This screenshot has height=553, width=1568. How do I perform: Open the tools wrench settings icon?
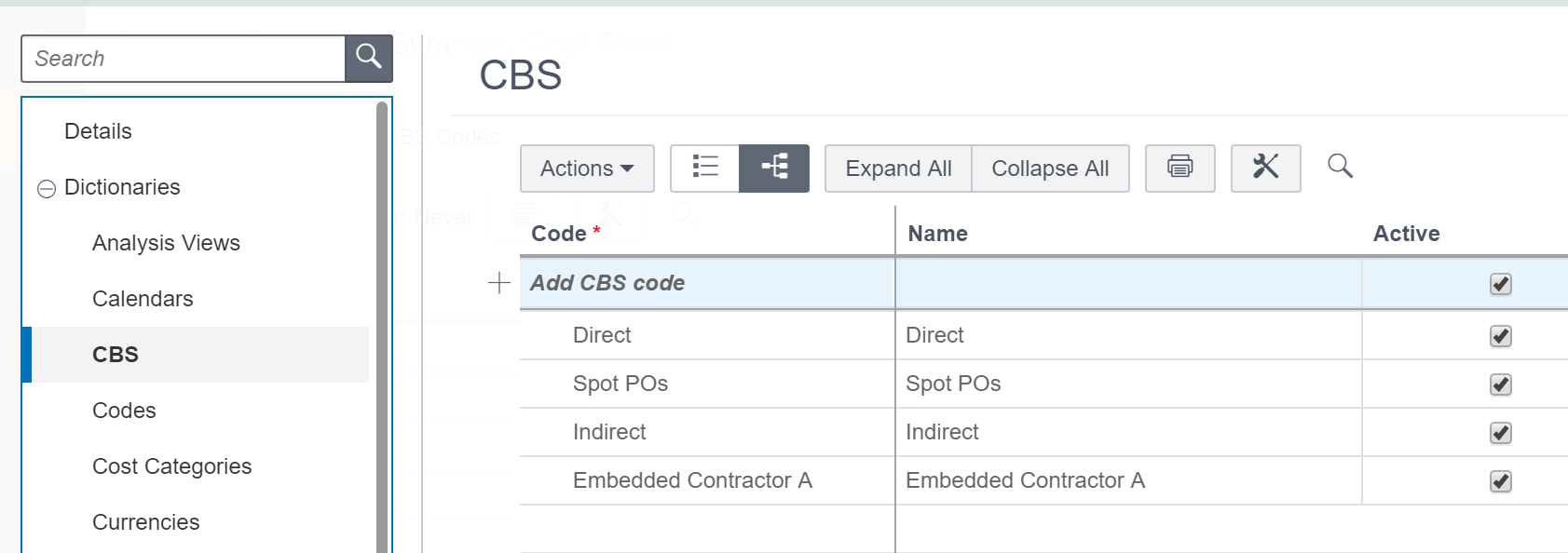point(1265,168)
